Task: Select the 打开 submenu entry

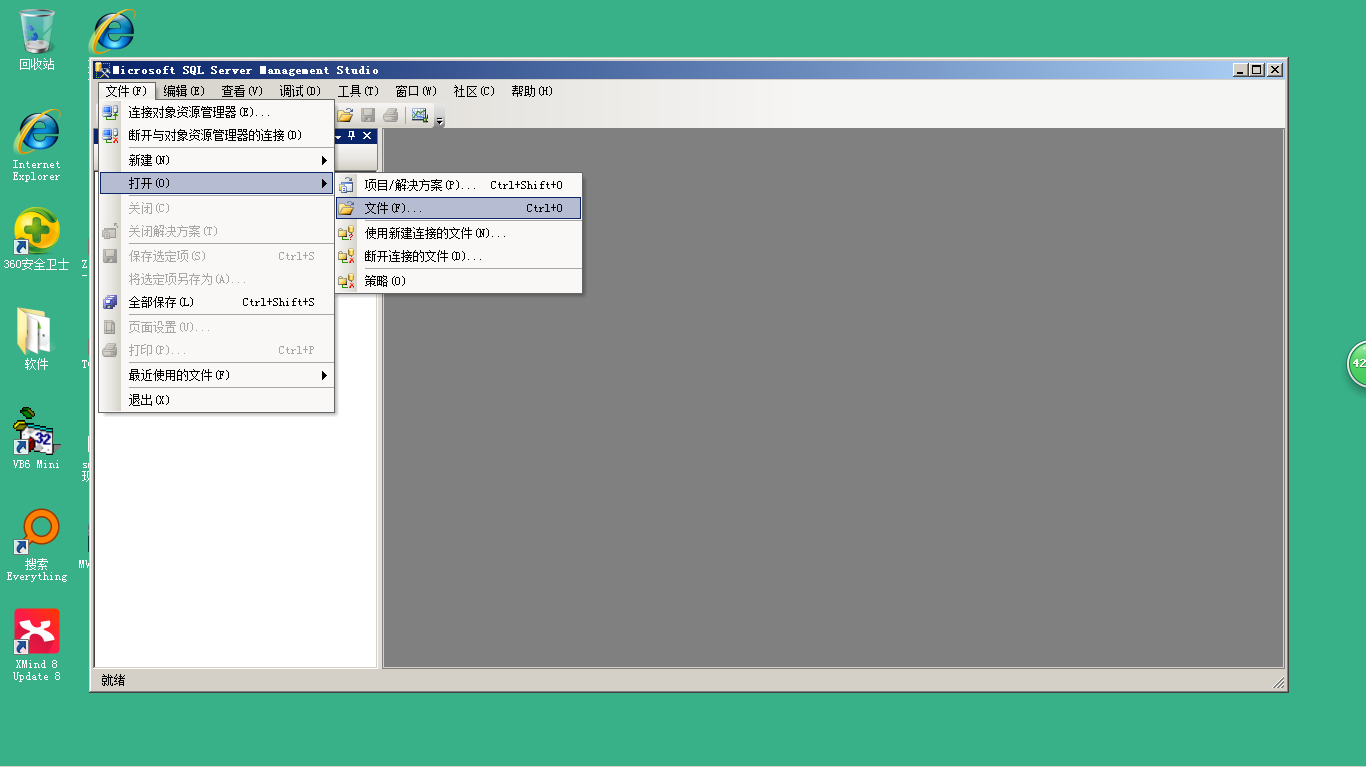Action: 217,184
